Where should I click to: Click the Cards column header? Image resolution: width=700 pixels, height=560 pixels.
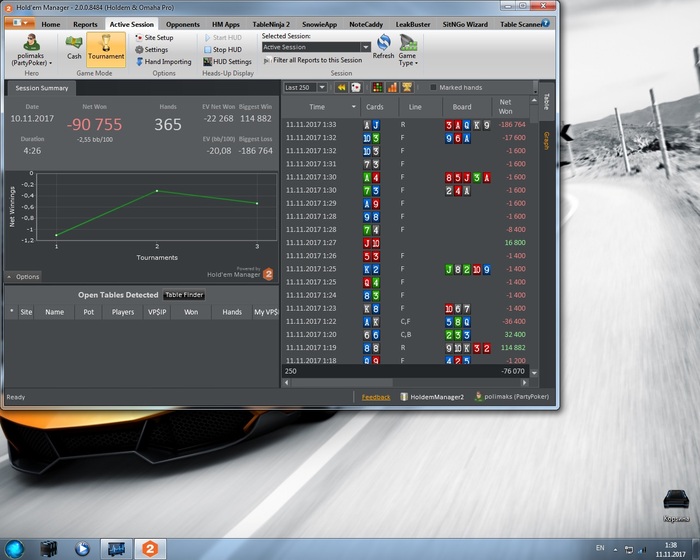(375, 107)
